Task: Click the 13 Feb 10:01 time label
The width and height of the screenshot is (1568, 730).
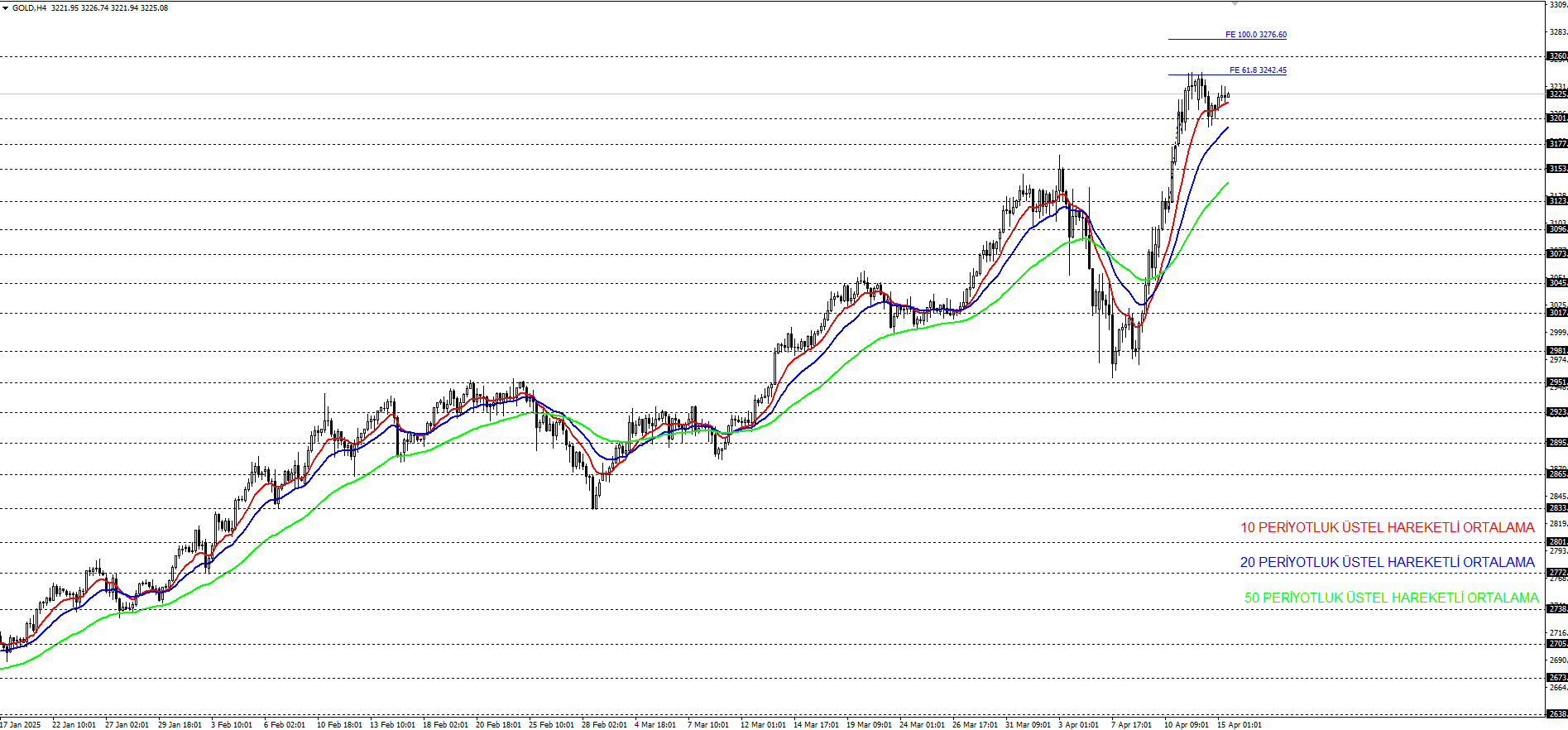Action: click(x=392, y=724)
